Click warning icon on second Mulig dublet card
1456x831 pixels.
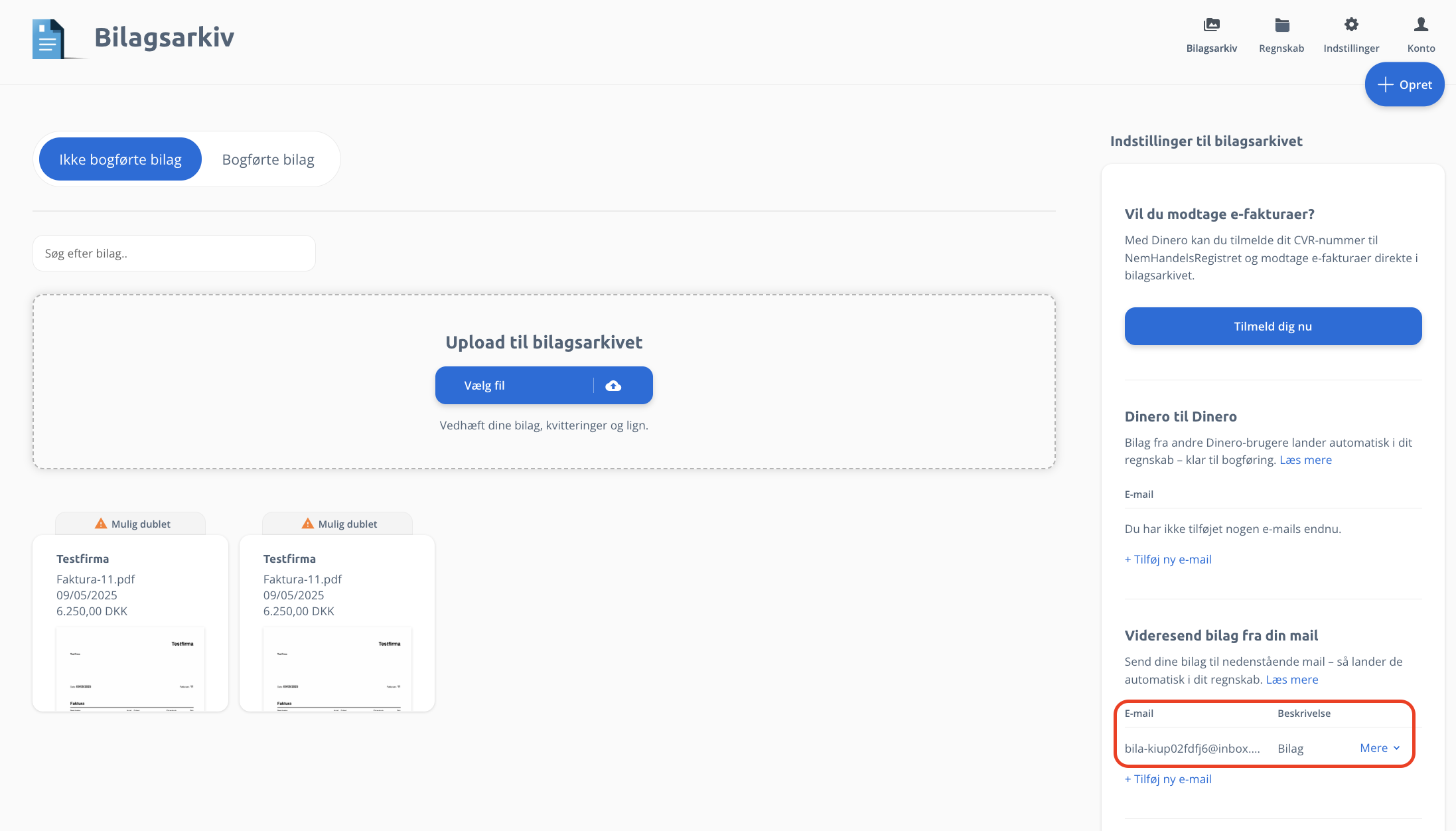(308, 524)
